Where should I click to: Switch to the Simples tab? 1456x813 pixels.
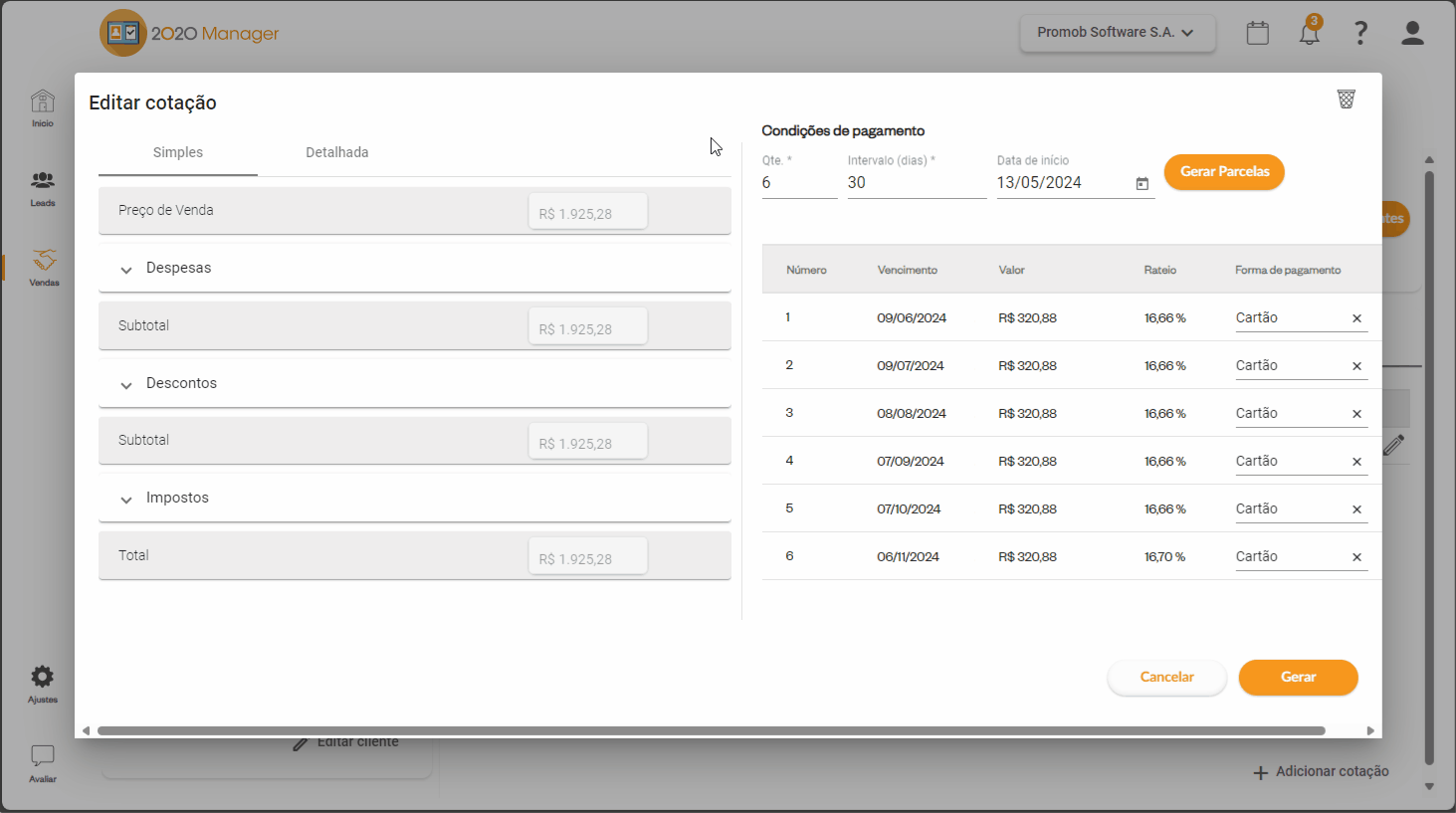[x=178, y=152]
